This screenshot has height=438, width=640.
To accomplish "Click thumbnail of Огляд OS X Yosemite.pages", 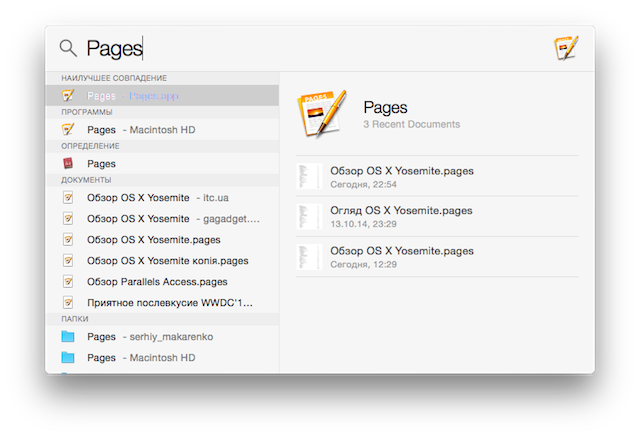I will 309,216.
